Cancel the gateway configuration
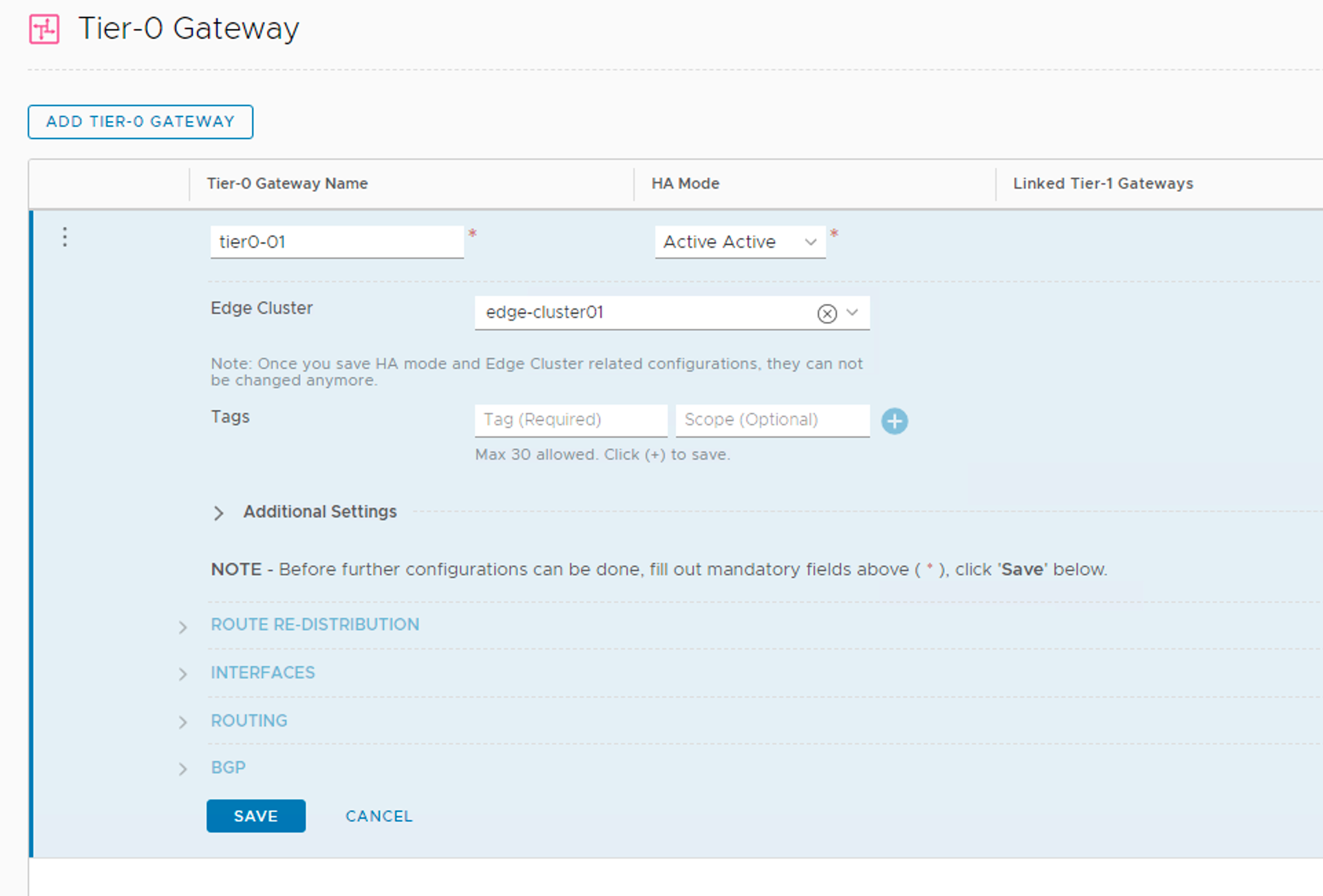 [379, 816]
